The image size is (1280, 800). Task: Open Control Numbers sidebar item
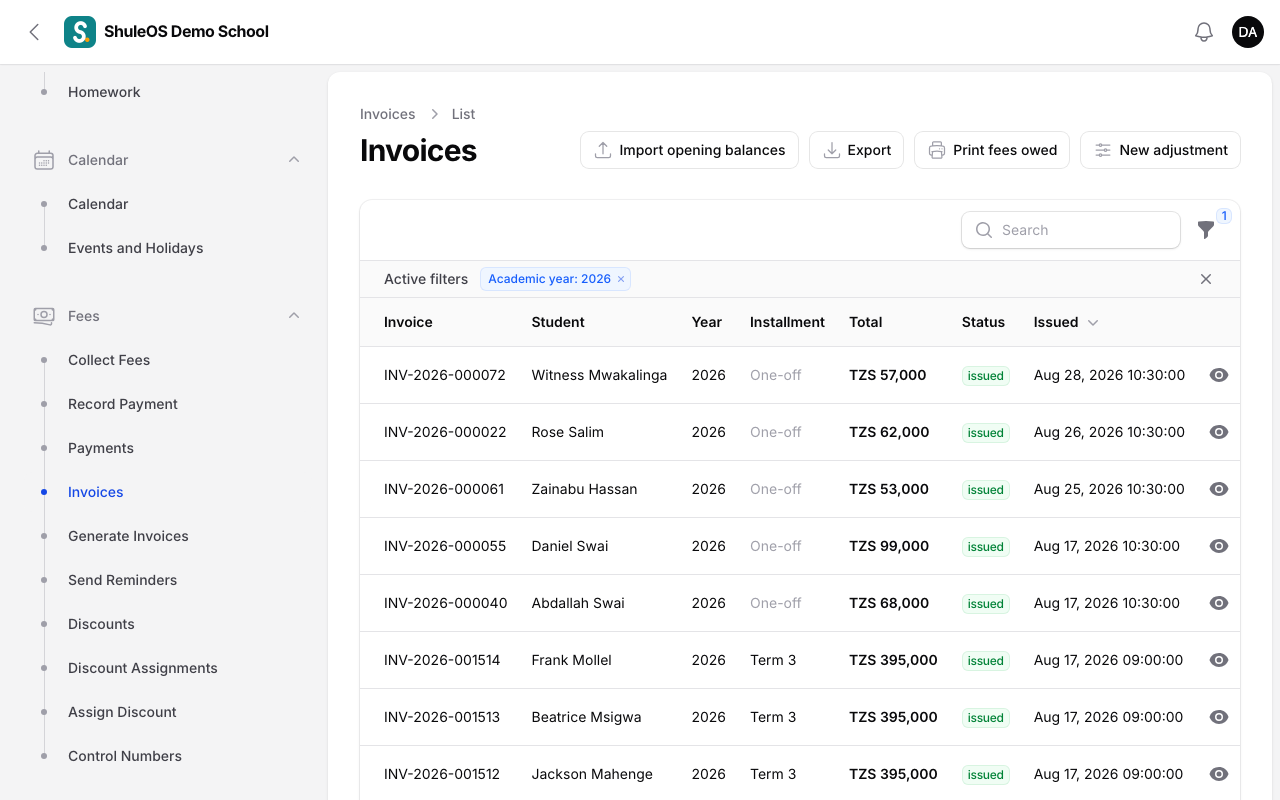(125, 756)
